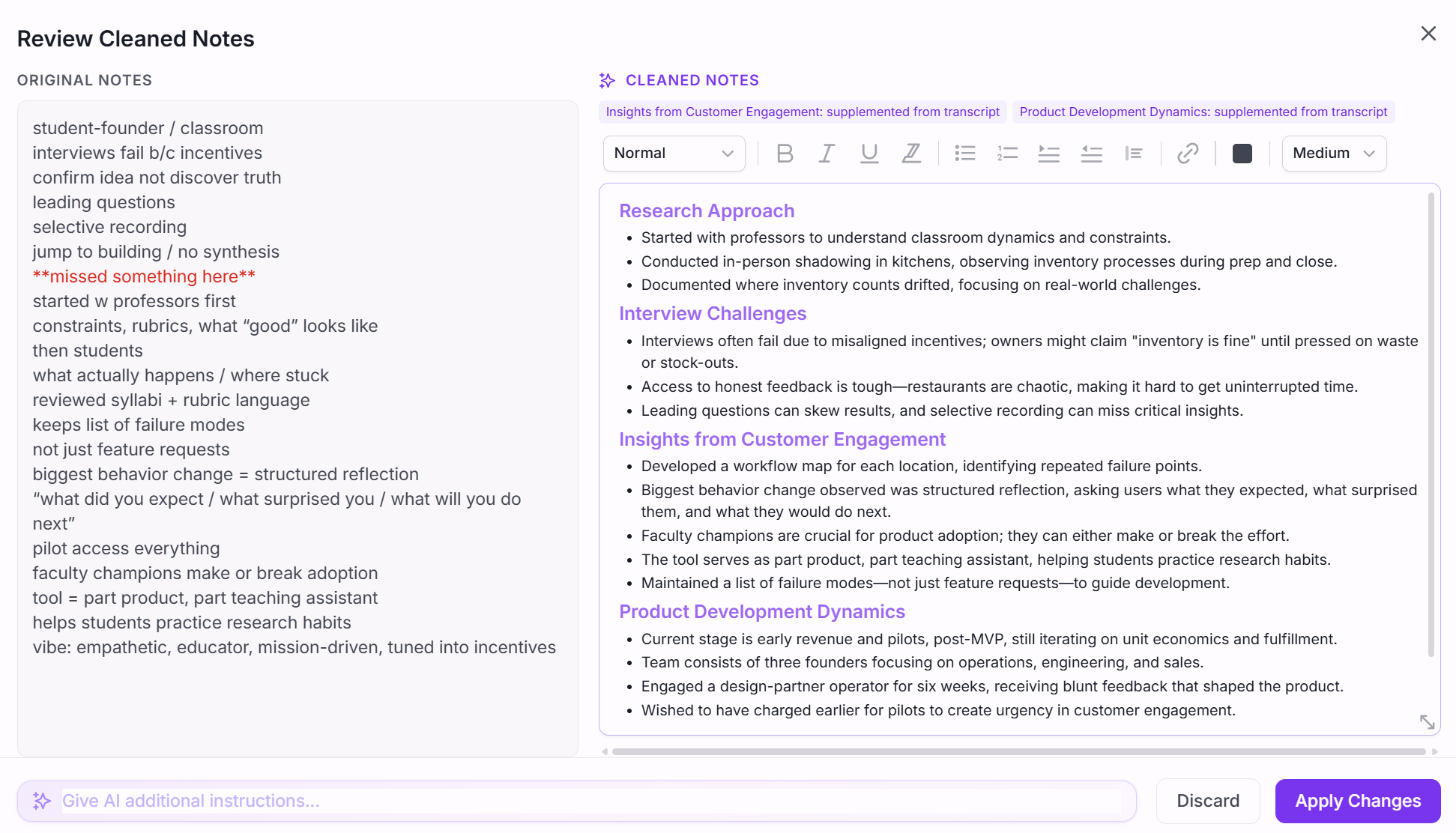Focus the AI additional instructions field
Image resolution: width=1456 pixels, height=833 pixels.
coord(590,801)
